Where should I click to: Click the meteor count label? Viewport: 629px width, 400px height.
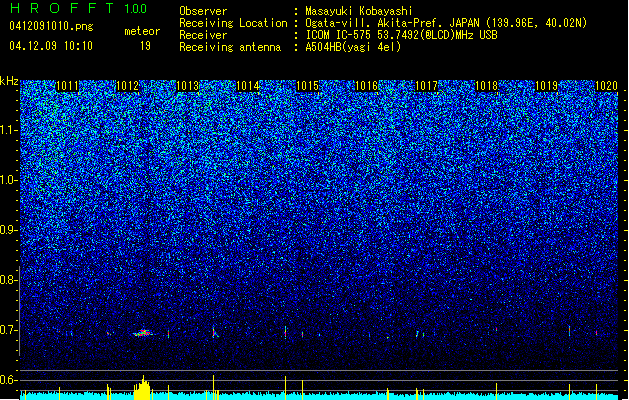coord(142,31)
